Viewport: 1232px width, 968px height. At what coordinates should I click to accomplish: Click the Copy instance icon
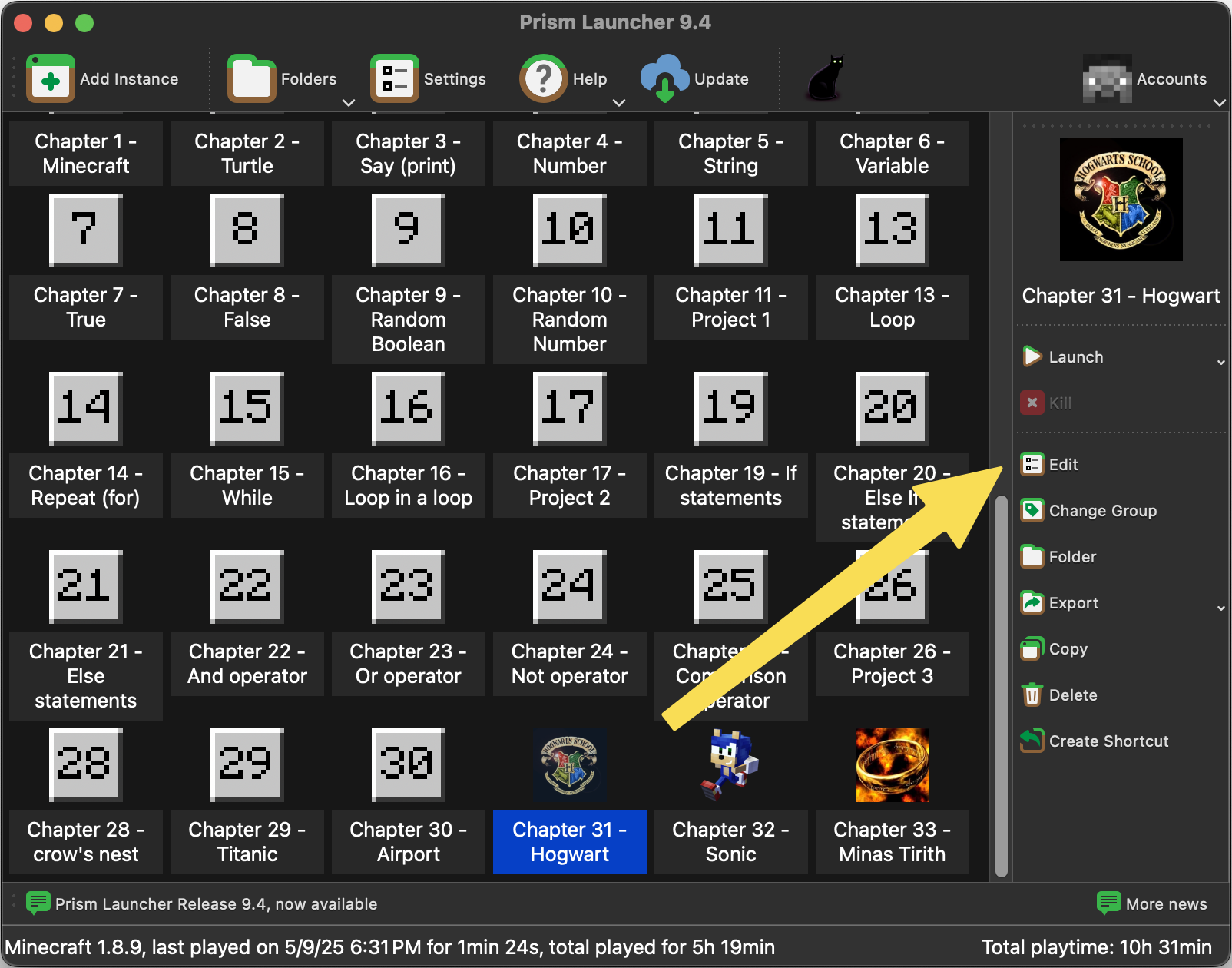[1032, 649]
